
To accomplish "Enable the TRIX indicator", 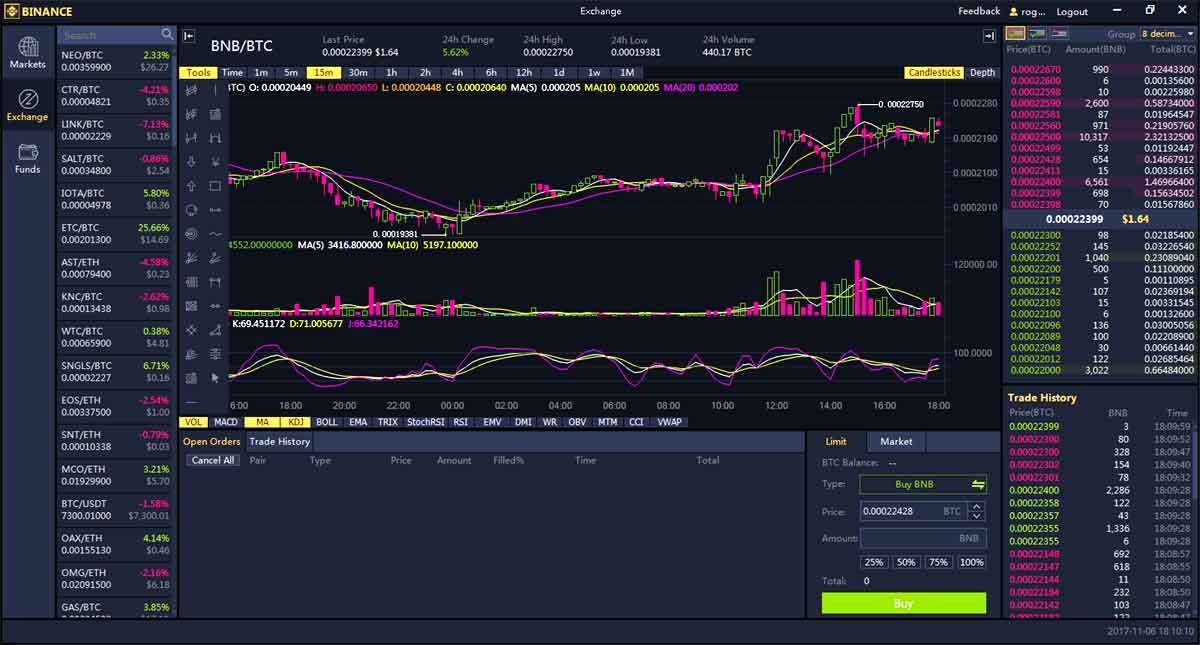I will coord(388,422).
